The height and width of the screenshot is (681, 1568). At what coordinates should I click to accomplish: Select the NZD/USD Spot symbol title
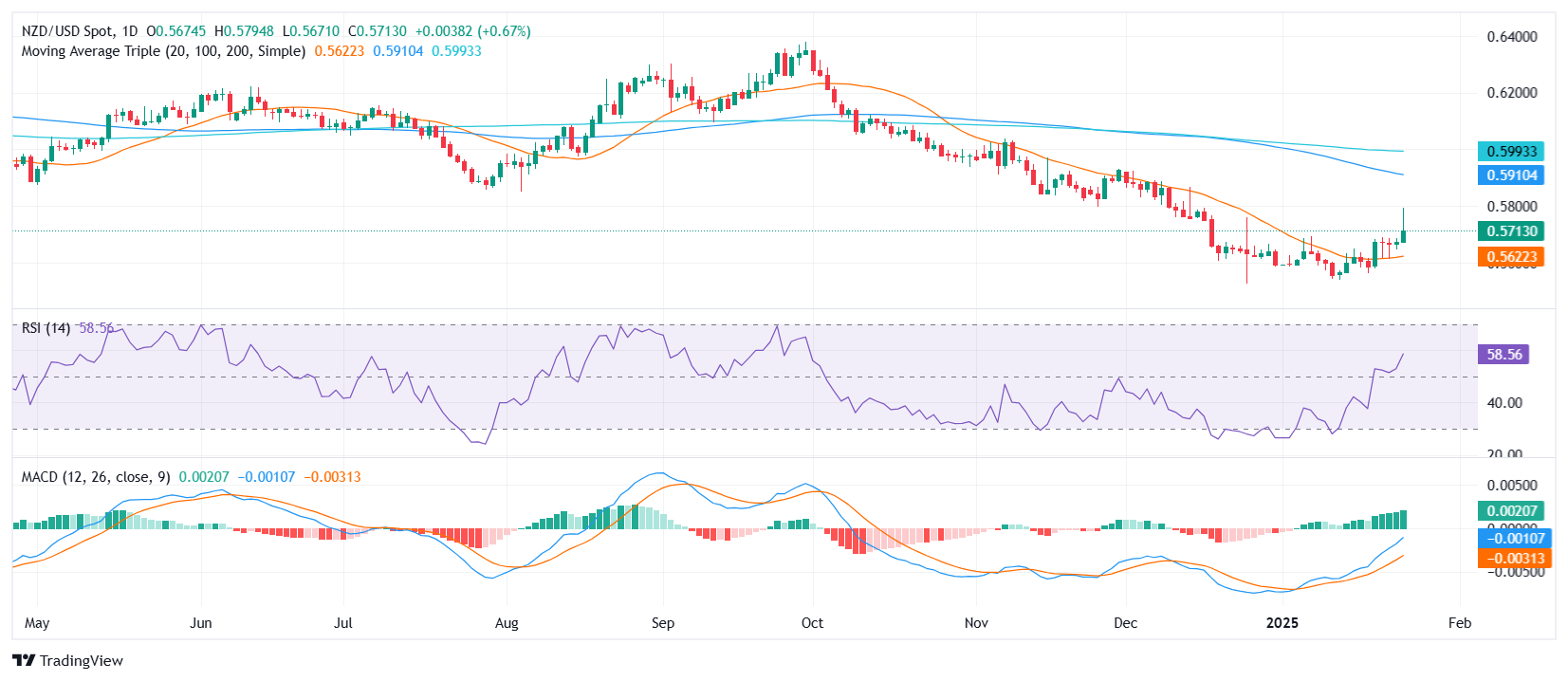(66, 31)
